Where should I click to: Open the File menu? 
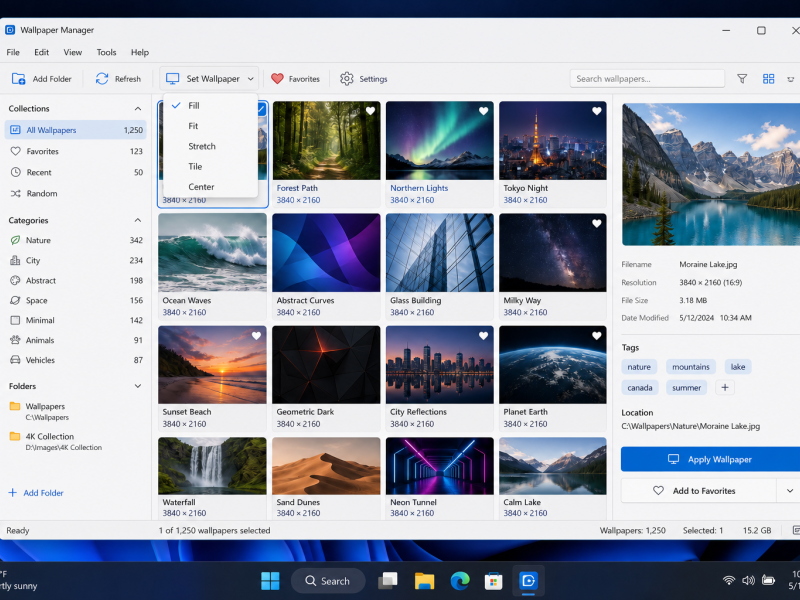(13, 52)
